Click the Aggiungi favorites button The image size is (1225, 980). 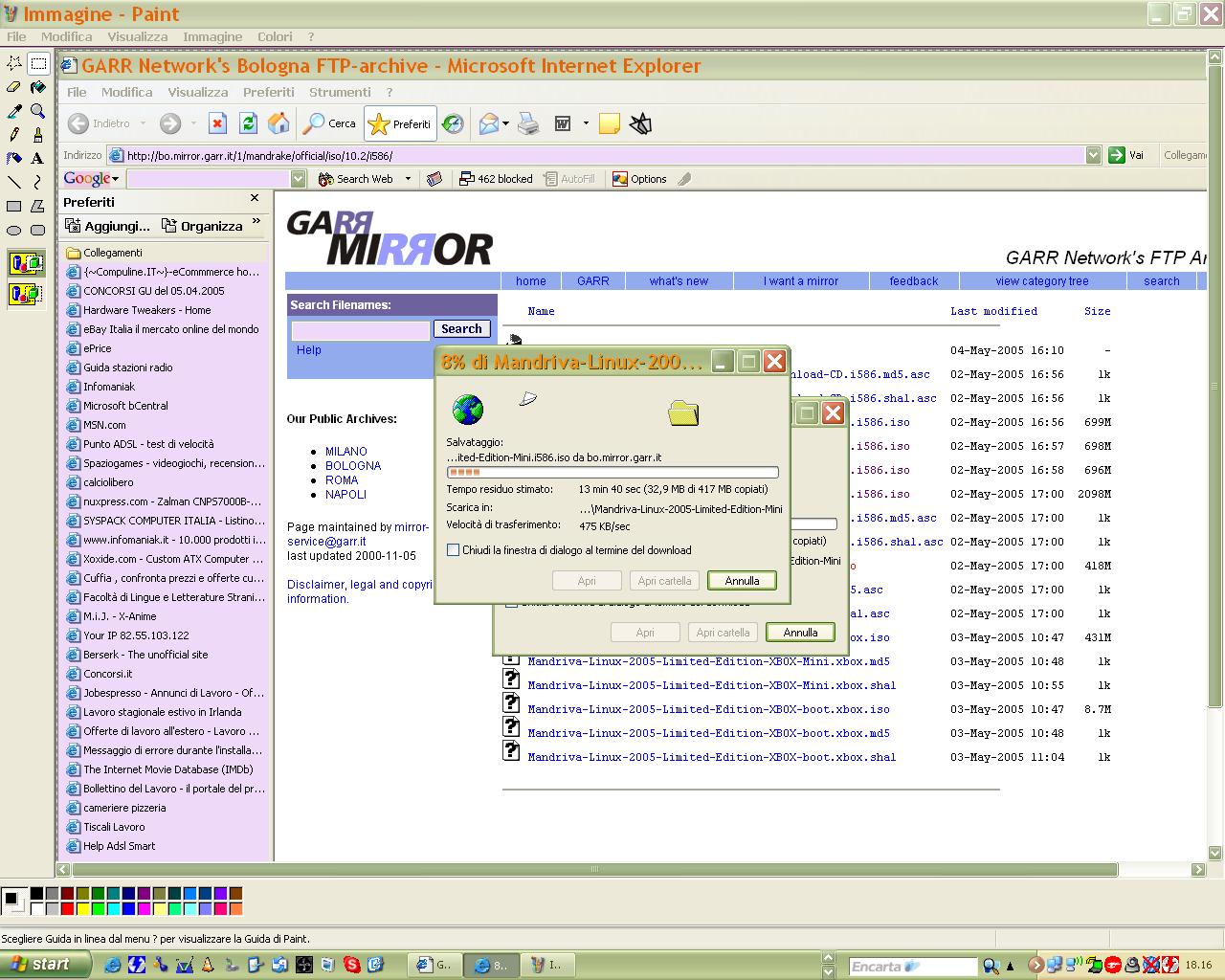[x=107, y=226]
